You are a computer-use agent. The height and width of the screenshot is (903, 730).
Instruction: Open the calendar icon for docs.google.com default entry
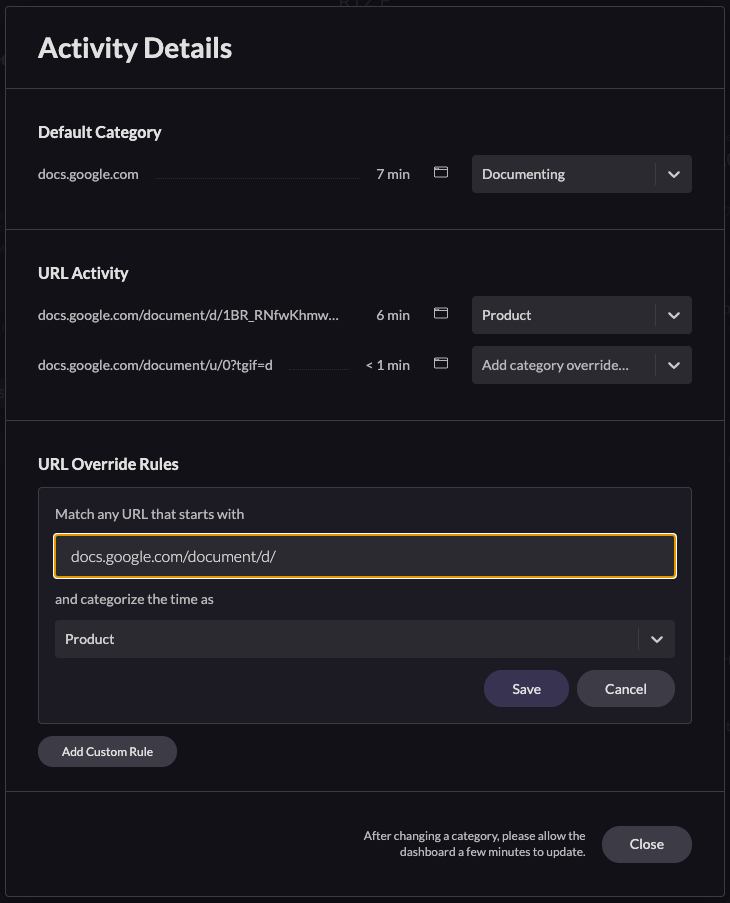coord(440,172)
